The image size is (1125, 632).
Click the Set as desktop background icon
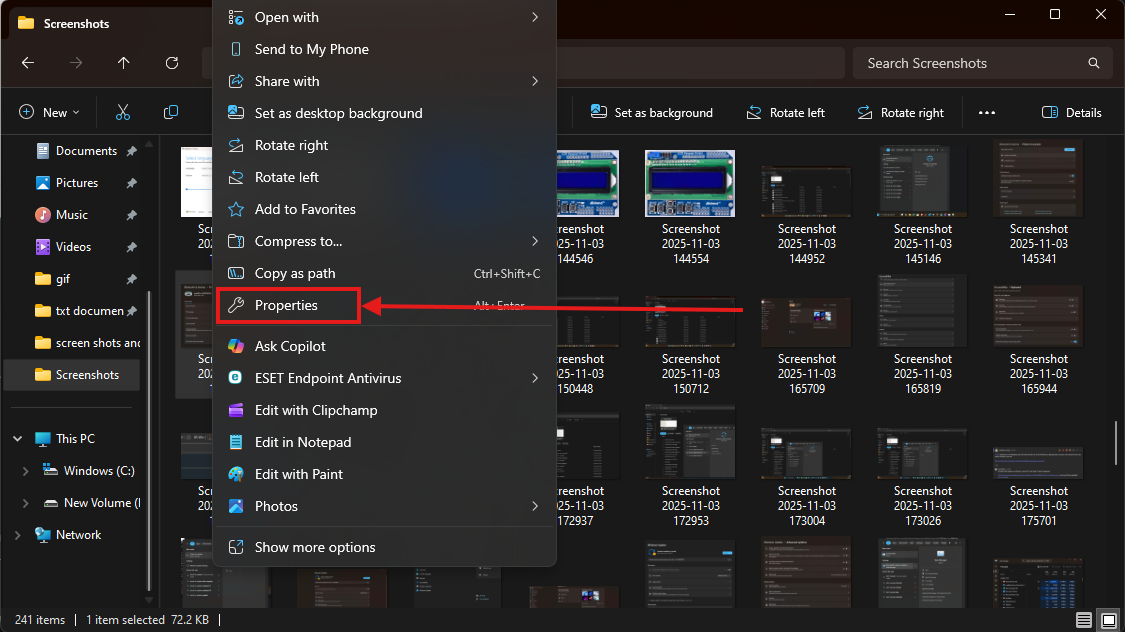235,113
